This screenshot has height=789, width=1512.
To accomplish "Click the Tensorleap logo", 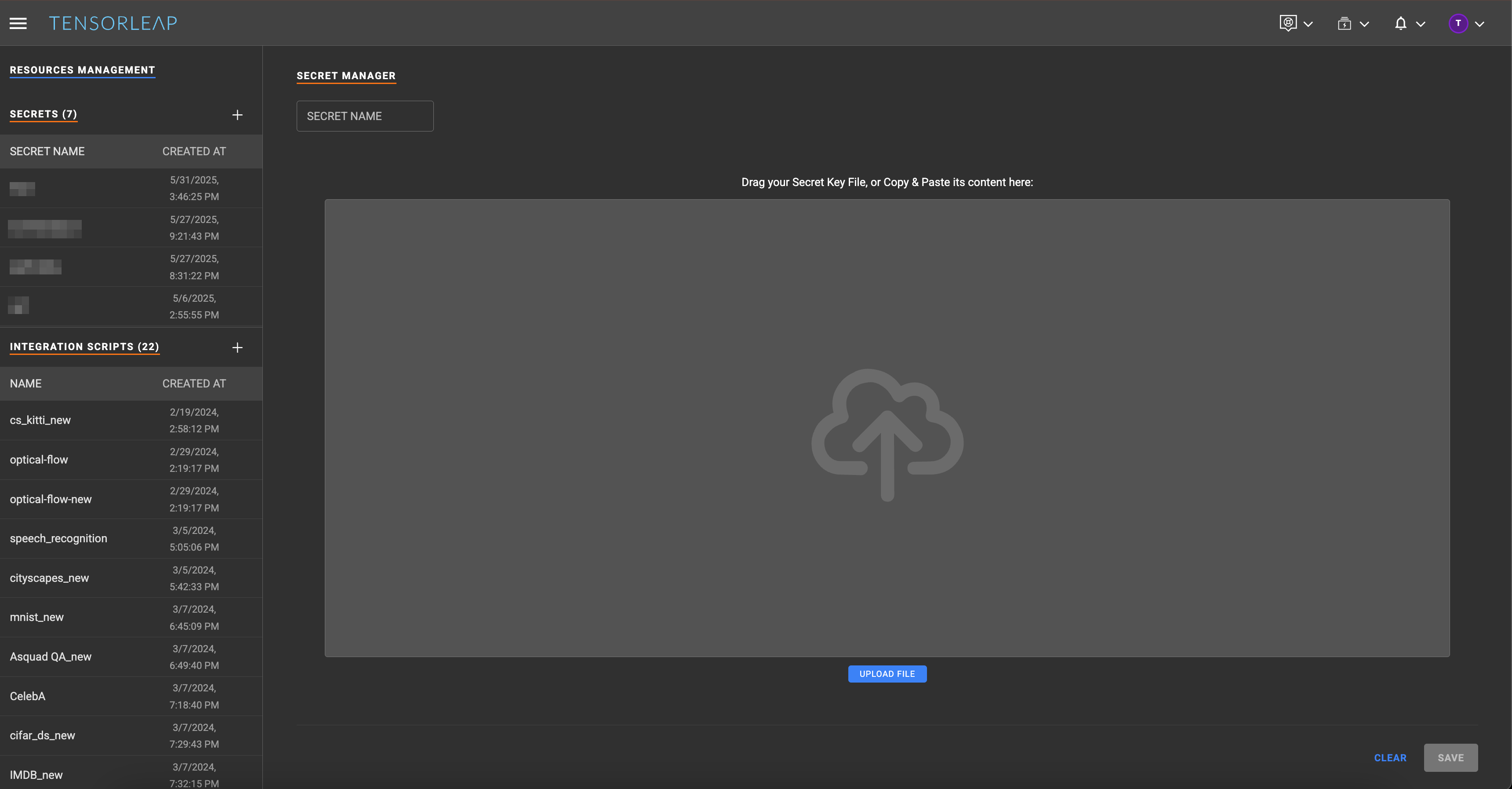I will pyautogui.click(x=113, y=23).
